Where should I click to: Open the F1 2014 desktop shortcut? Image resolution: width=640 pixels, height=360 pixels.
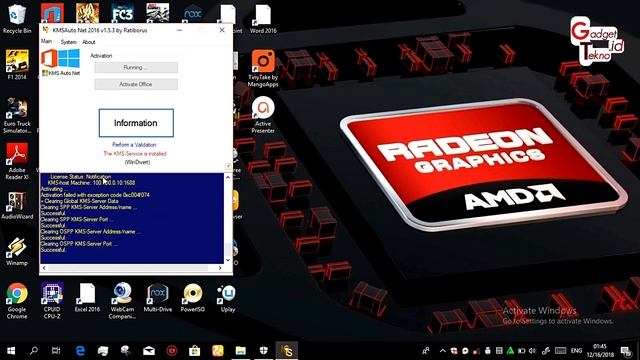click(17, 64)
